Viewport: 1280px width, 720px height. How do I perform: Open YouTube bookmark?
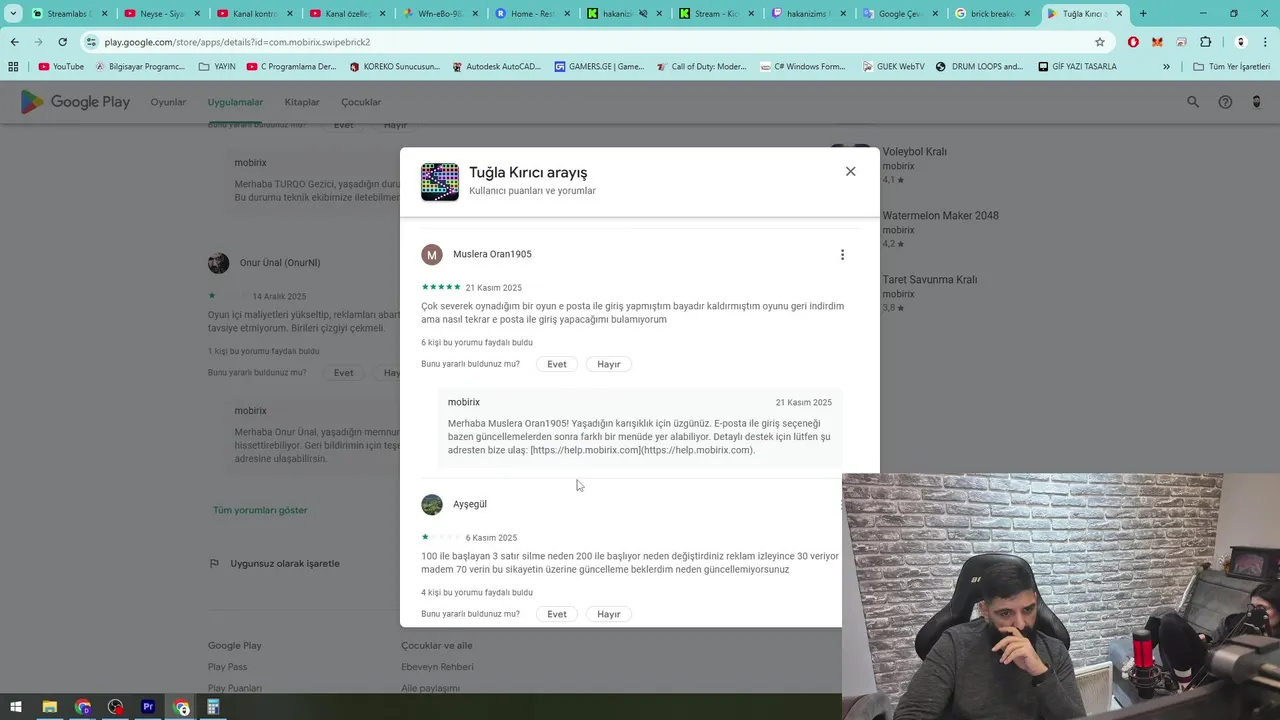pos(61,67)
